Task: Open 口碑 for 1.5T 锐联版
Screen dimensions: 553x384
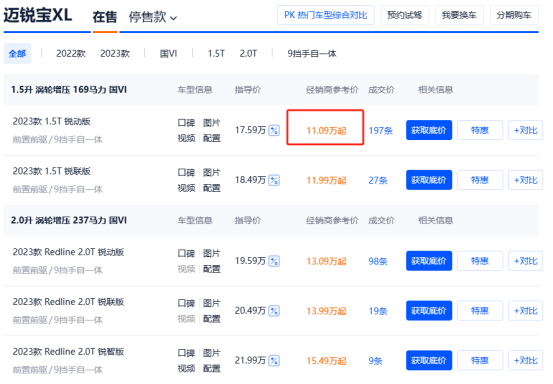Action: tap(186, 172)
